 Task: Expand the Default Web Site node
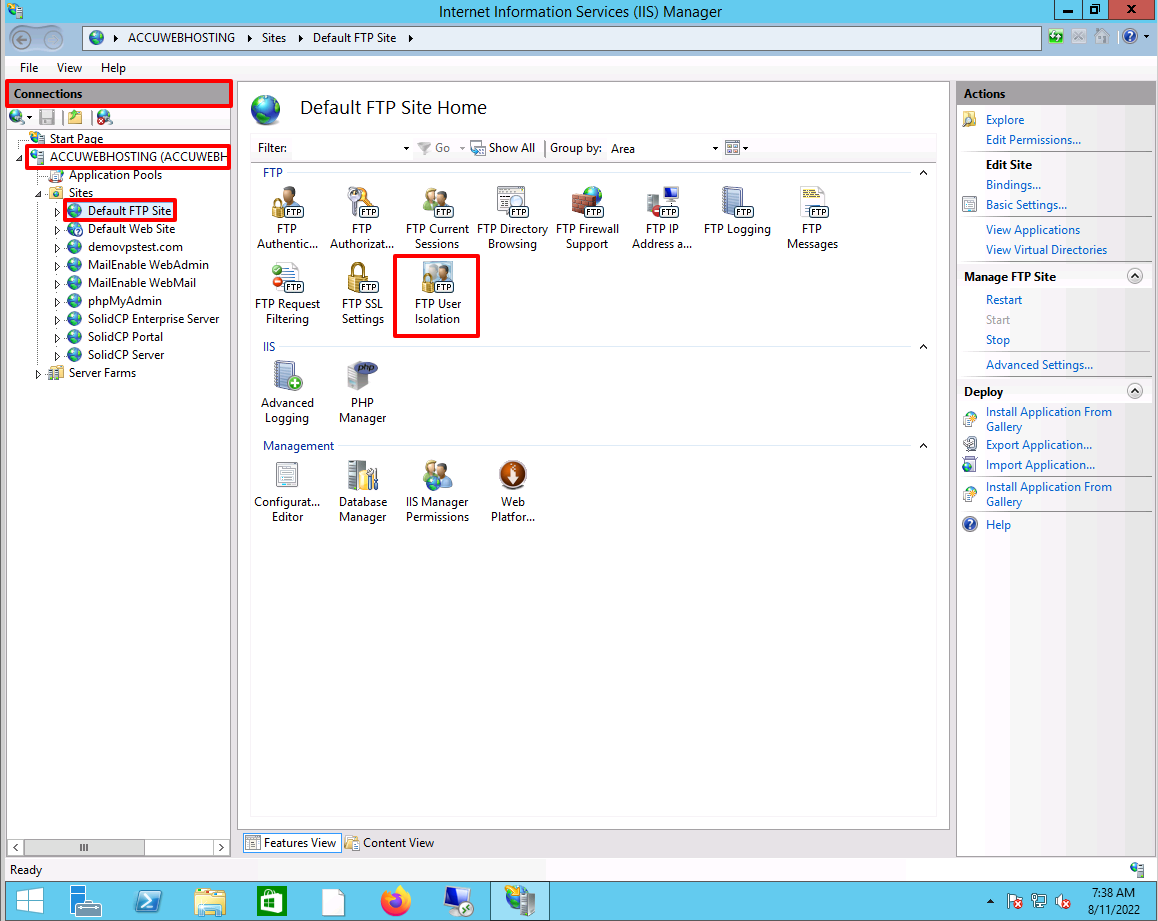(x=57, y=230)
